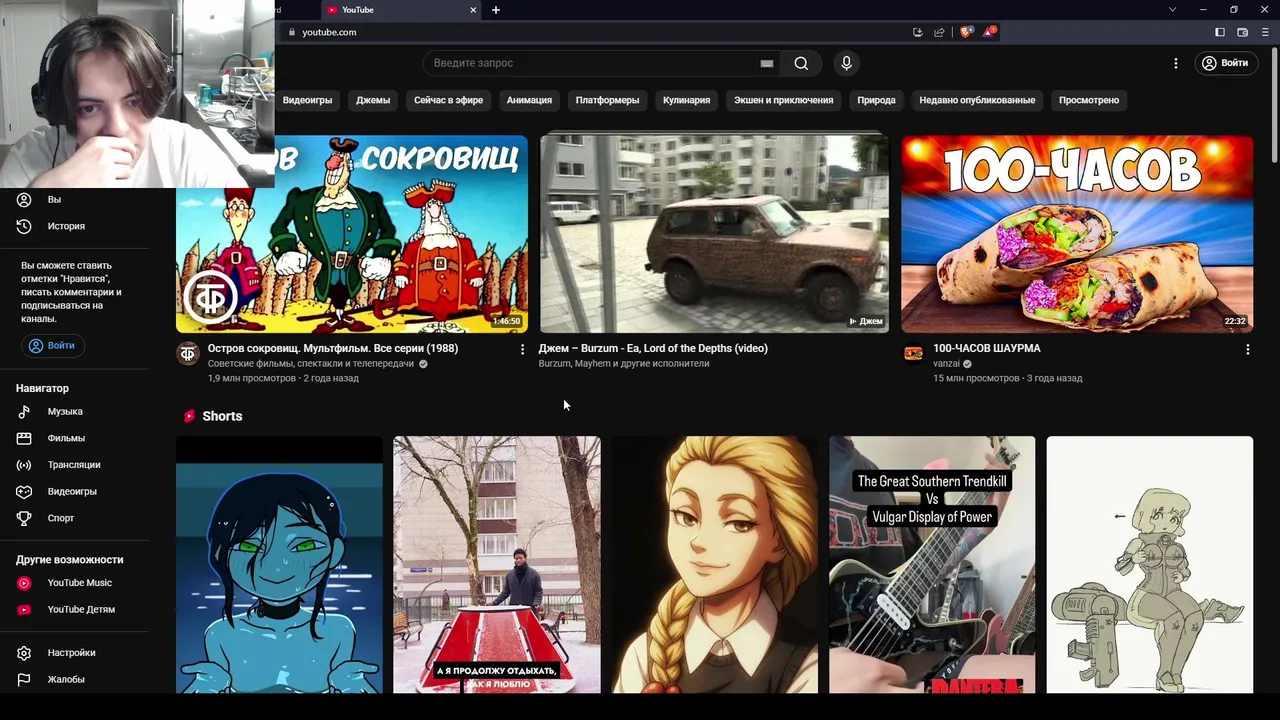The width and height of the screenshot is (1280, 720).
Task: Click the Трансляции sidebar icon
Action: click(x=24, y=465)
